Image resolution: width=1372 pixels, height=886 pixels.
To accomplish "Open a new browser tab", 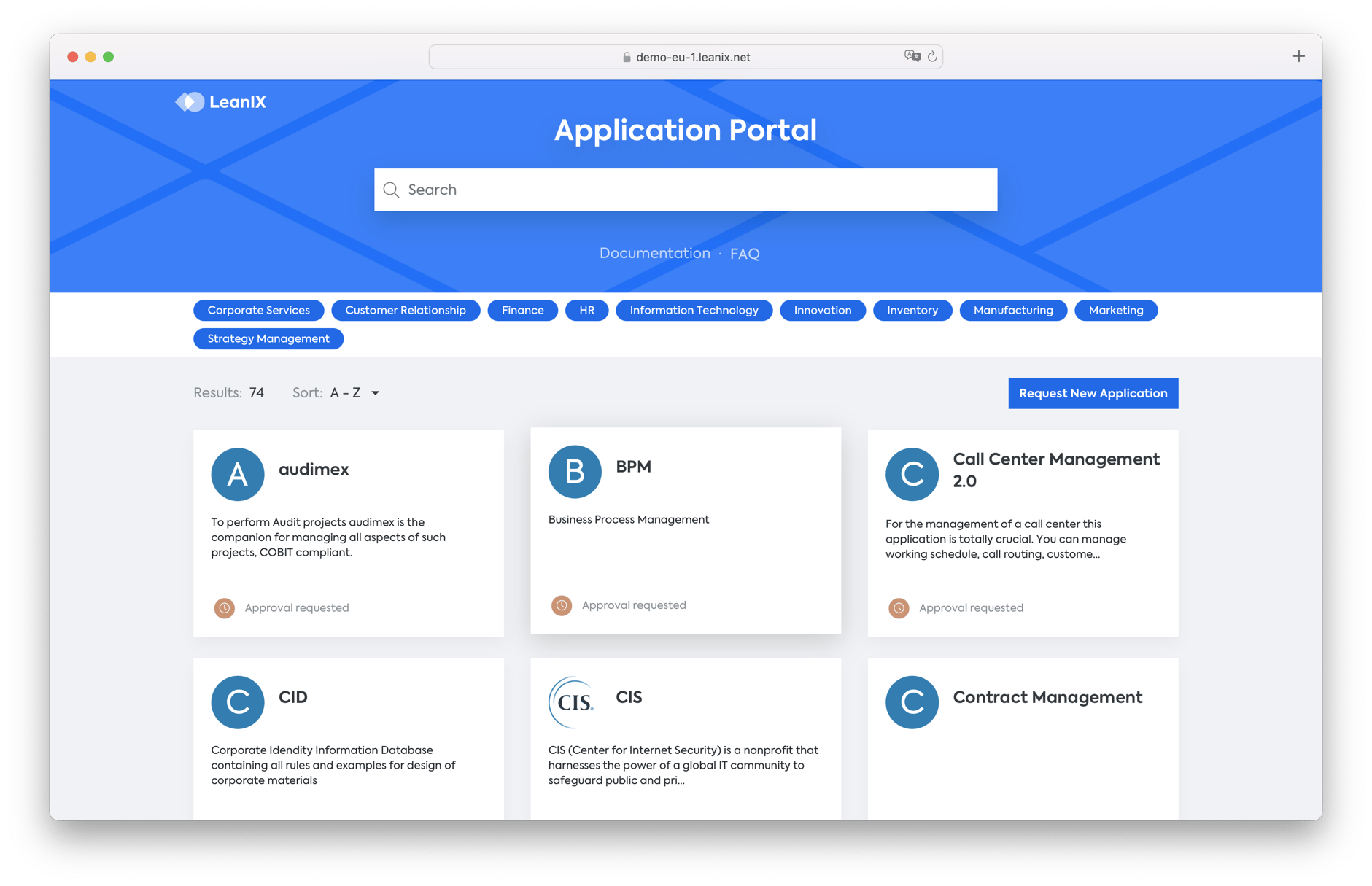I will click(x=1298, y=56).
